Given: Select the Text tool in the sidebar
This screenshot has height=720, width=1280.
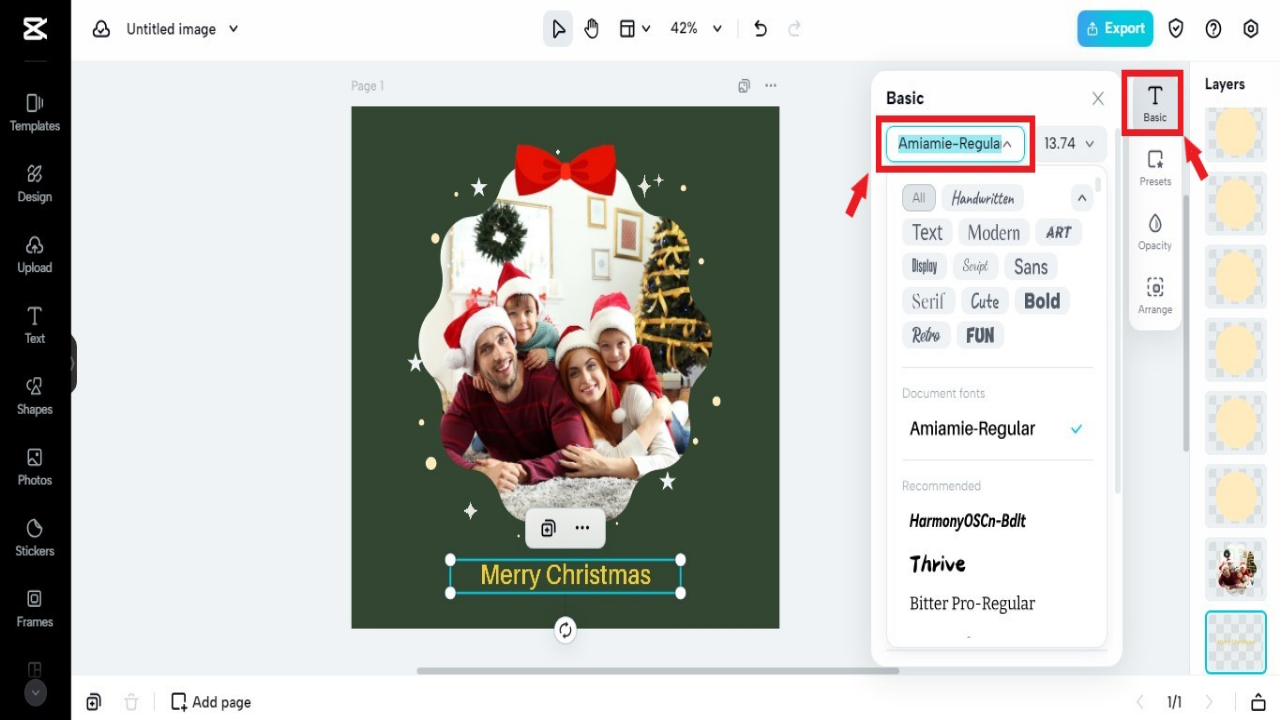Looking at the screenshot, I should (34, 327).
